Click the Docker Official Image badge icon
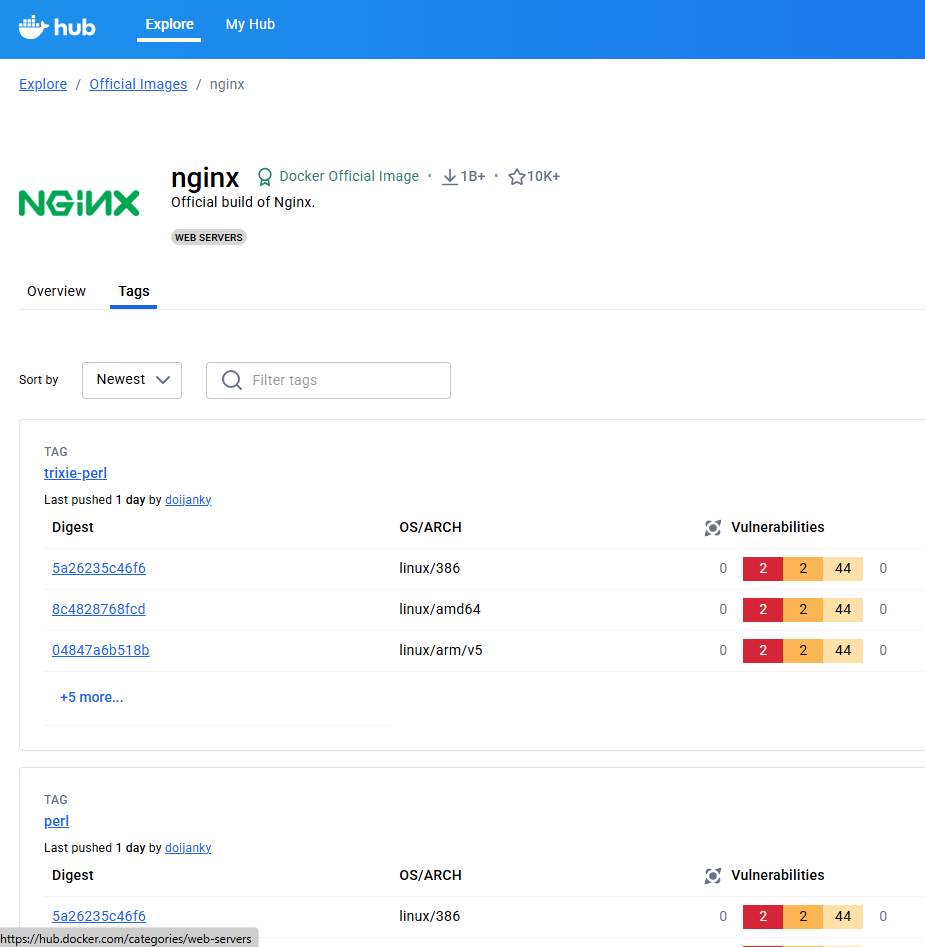This screenshot has height=947, width=925. point(264,176)
